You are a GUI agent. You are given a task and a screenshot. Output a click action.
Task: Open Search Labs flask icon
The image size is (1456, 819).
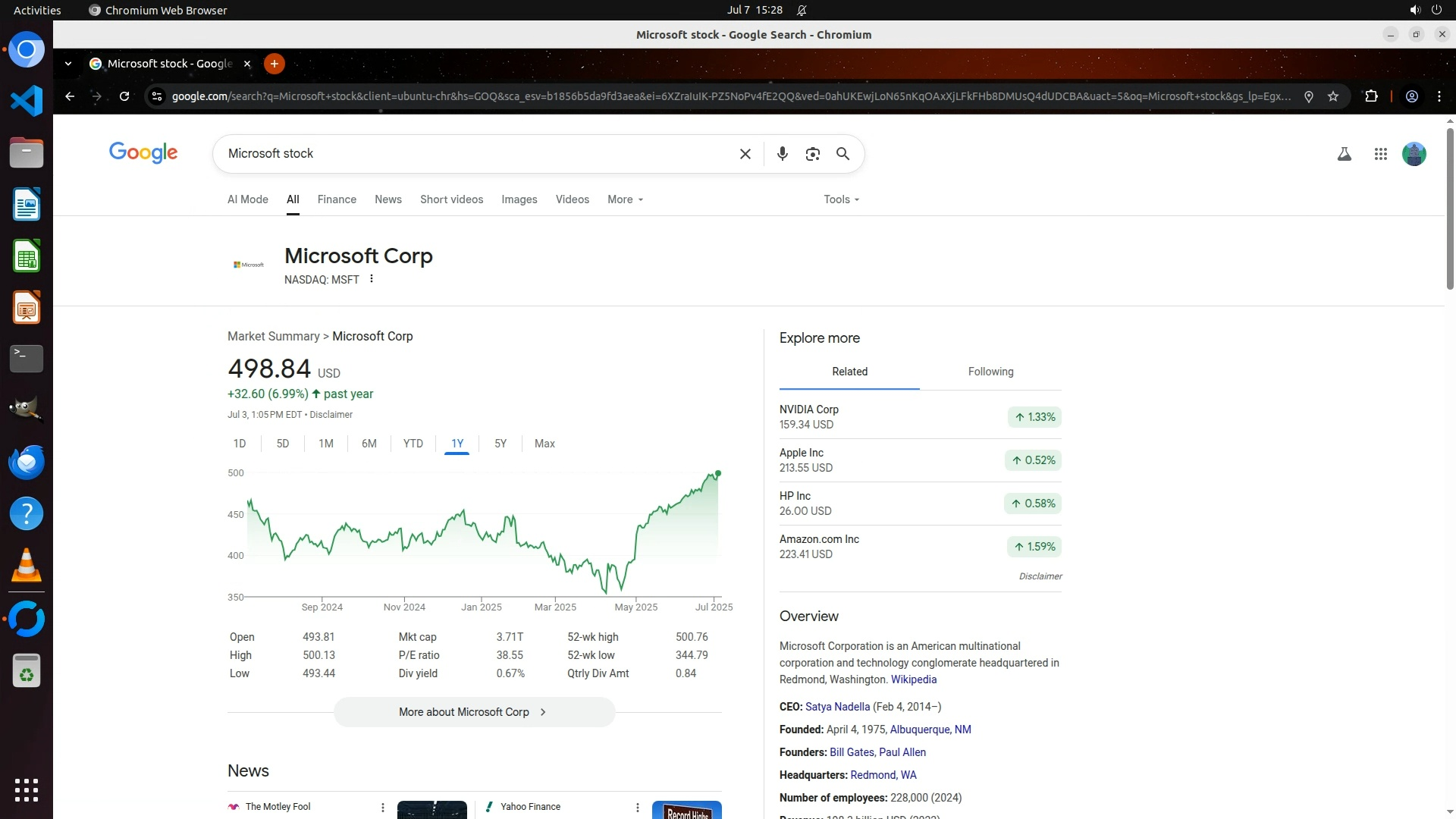(x=1344, y=154)
